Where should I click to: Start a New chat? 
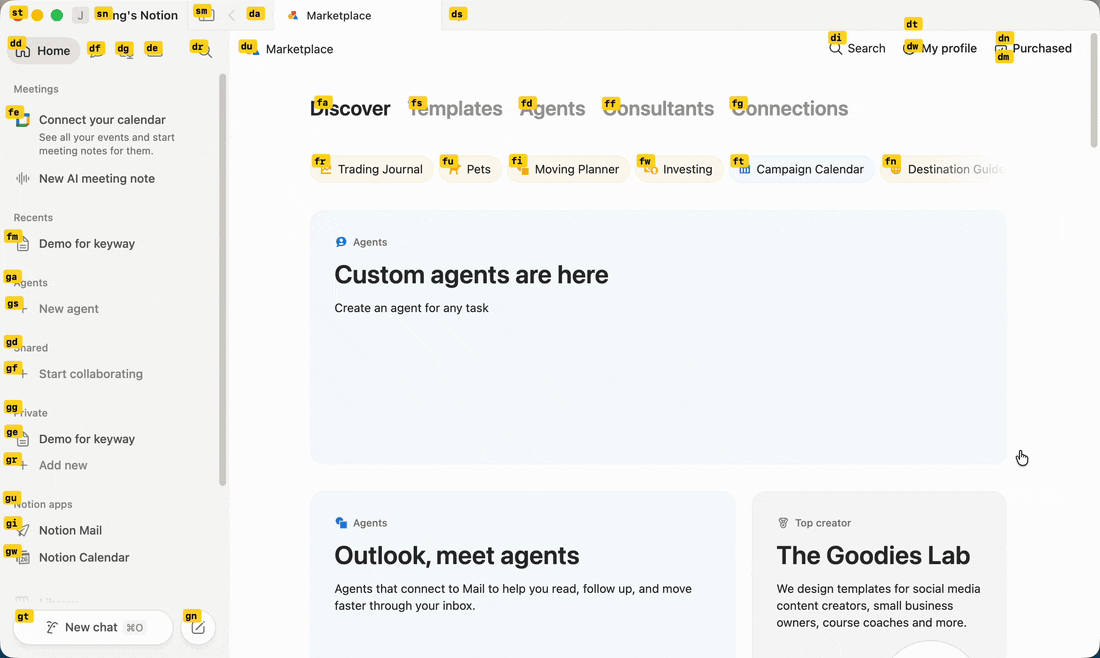(93, 627)
